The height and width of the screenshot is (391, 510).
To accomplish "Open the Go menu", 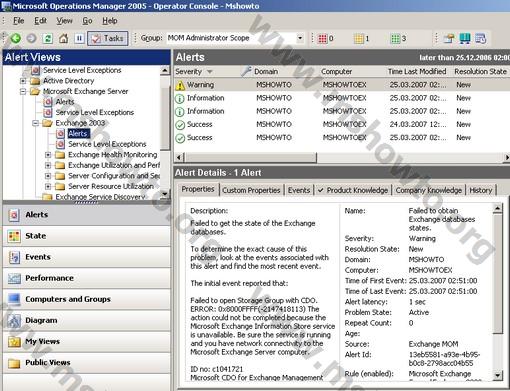I will (x=87, y=21).
